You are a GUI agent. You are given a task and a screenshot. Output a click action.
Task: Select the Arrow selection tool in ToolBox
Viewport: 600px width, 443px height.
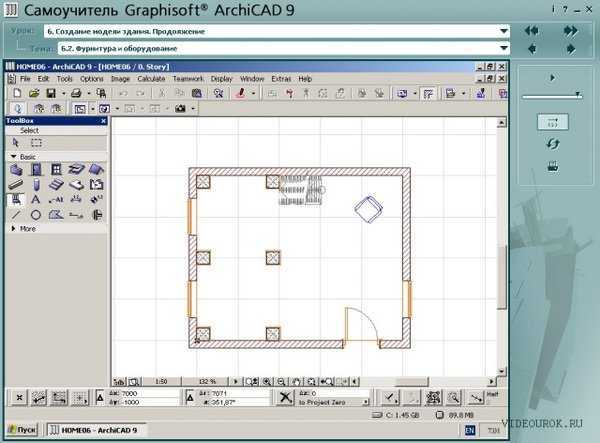16,143
